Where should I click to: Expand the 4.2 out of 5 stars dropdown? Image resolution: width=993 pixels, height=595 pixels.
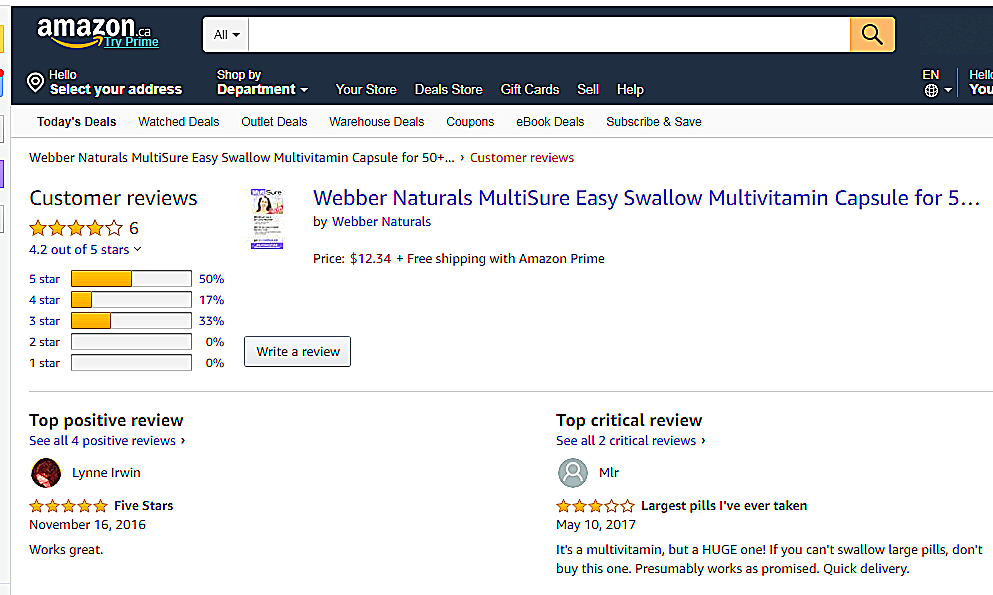pyautogui.click(x=85, y=250)
